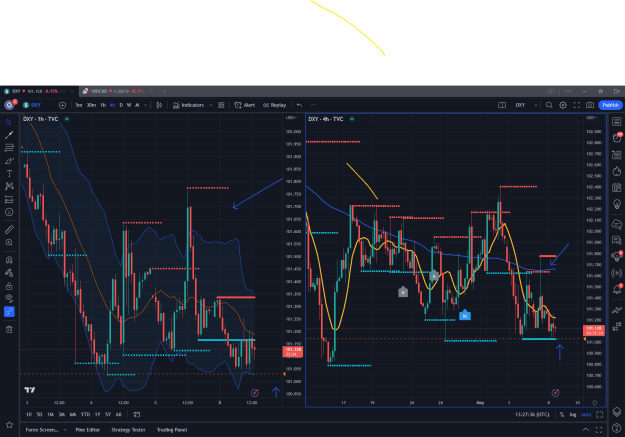
Task: Click the go to date calendar icon
Action: point(137,415)
